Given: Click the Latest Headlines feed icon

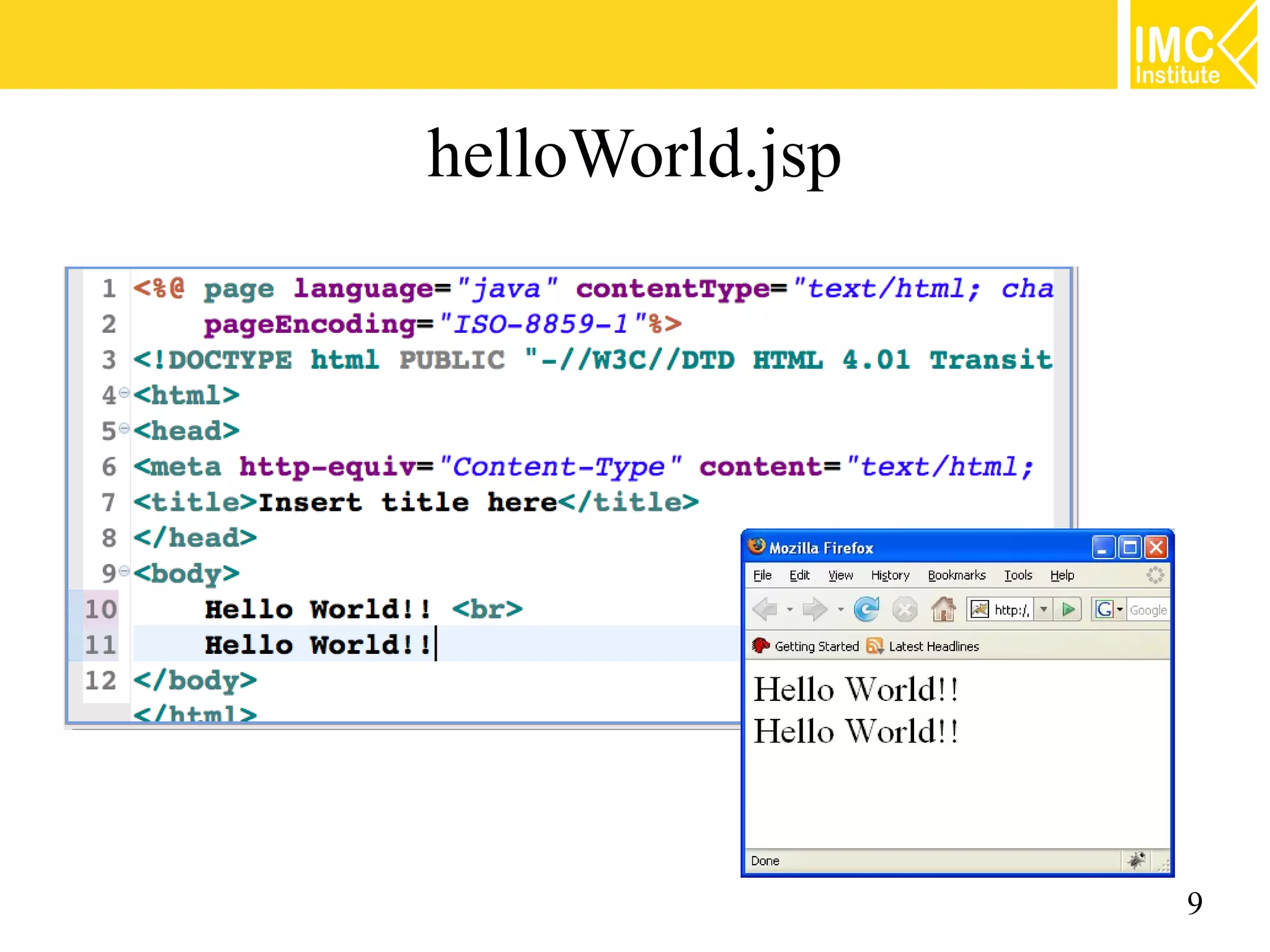Looking at the screenshot, I should 874,646.
